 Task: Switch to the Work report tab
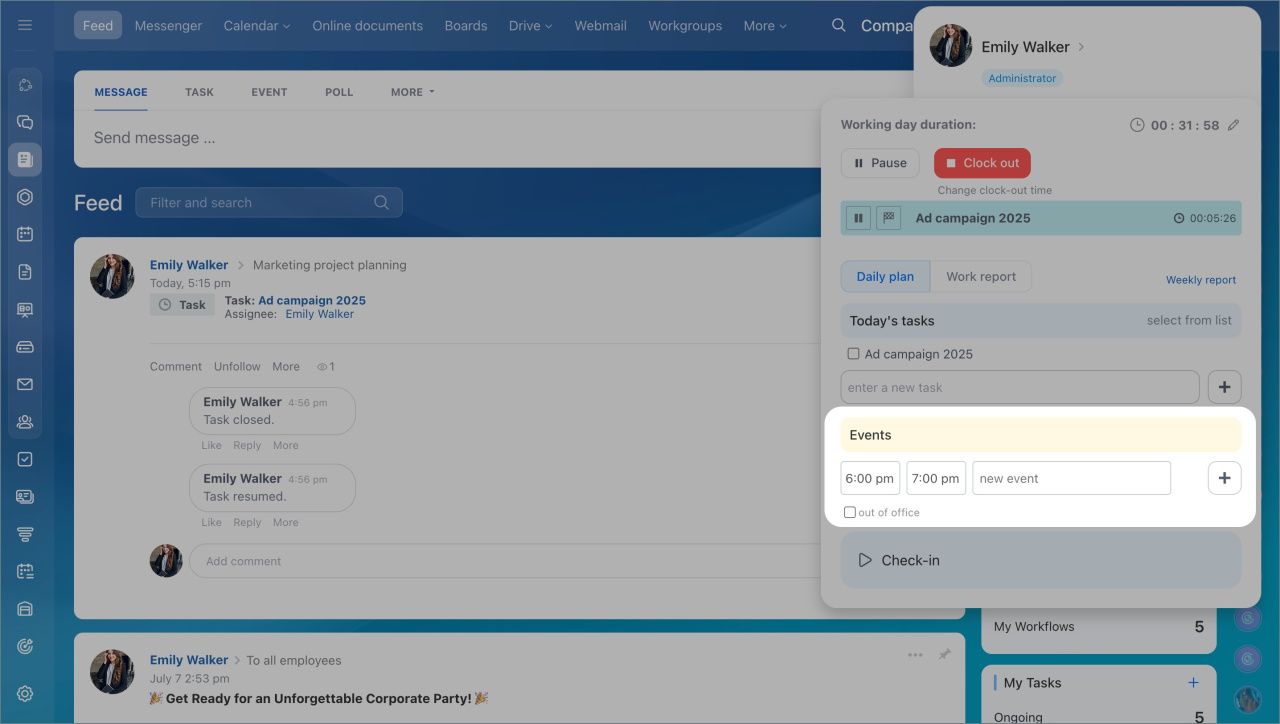pos(980,277)
